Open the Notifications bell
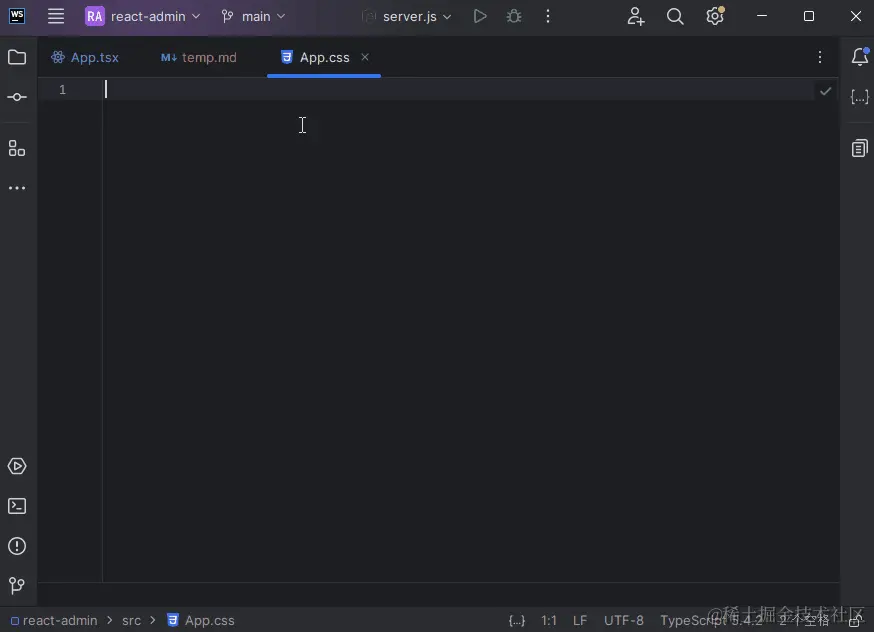The width and height of the screenshot is (874, 632). point(860,56)
